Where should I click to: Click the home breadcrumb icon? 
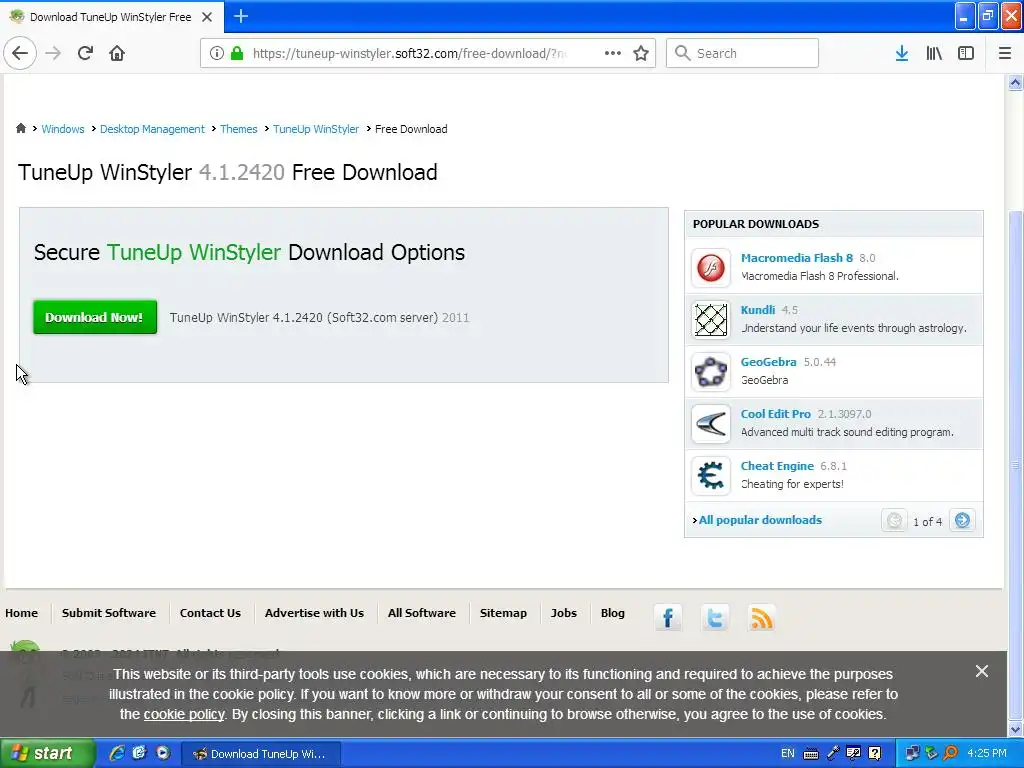(x=21, y=128)
